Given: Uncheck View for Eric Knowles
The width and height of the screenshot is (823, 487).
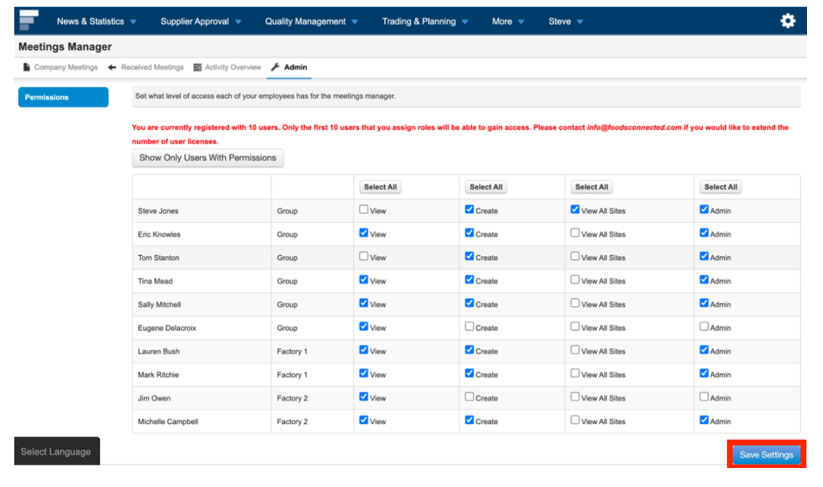Looking at the screenshot, I should (363, 232).
